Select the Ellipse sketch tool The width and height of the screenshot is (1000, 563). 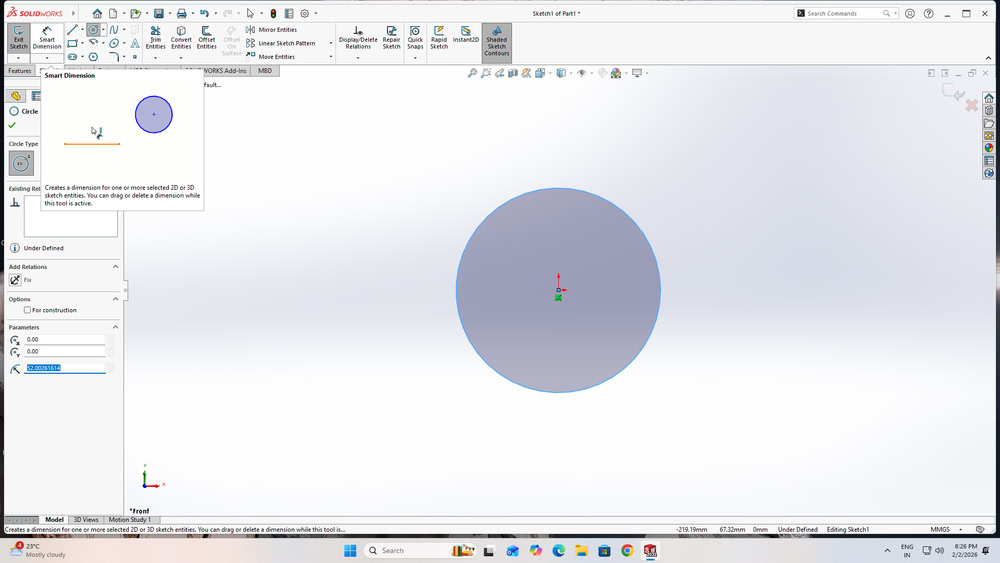pos(114,43)
